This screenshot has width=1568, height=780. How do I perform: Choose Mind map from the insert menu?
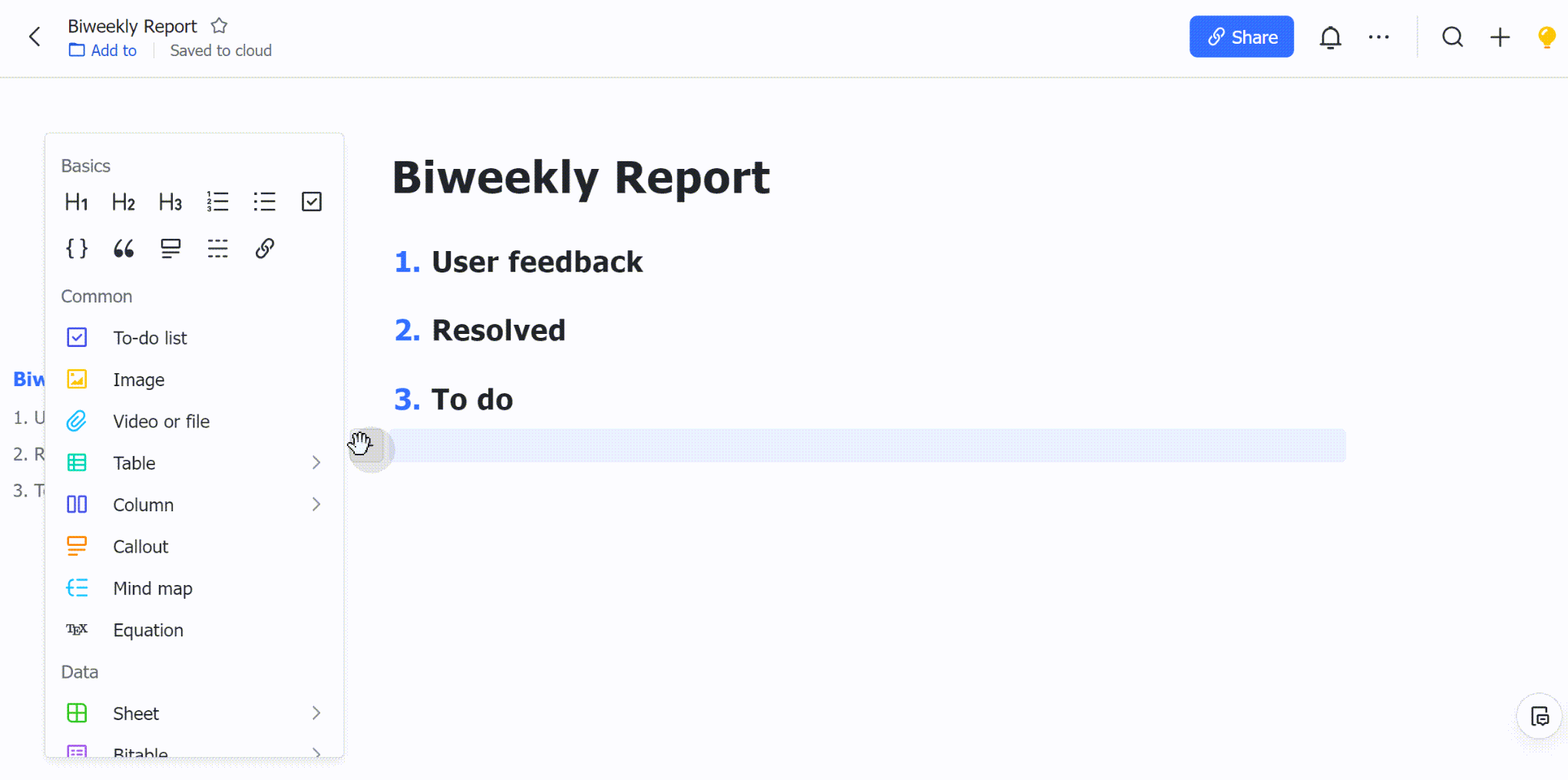tap(152, 588)
